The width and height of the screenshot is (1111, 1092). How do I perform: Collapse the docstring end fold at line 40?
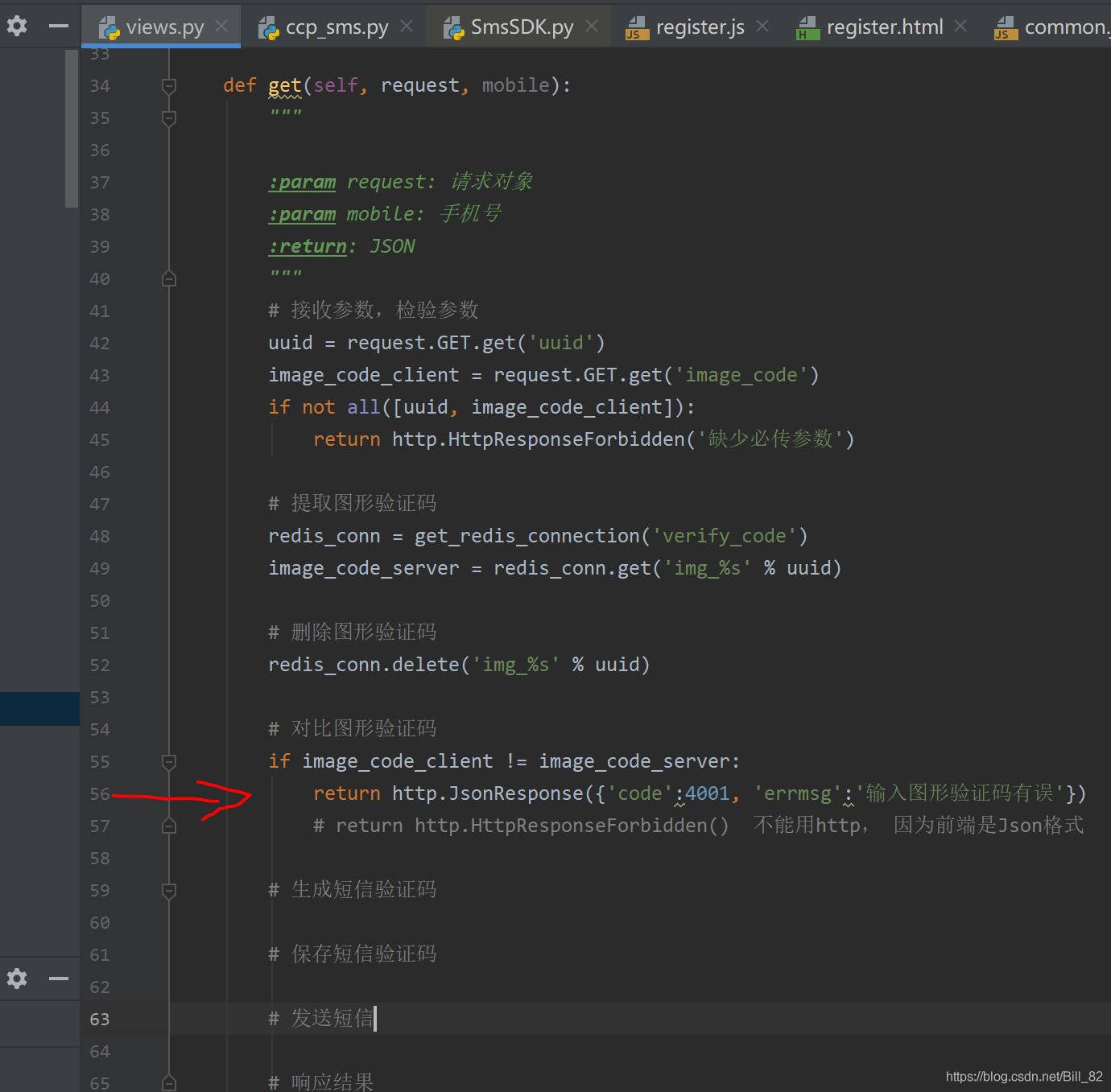(x=169, y=278)
